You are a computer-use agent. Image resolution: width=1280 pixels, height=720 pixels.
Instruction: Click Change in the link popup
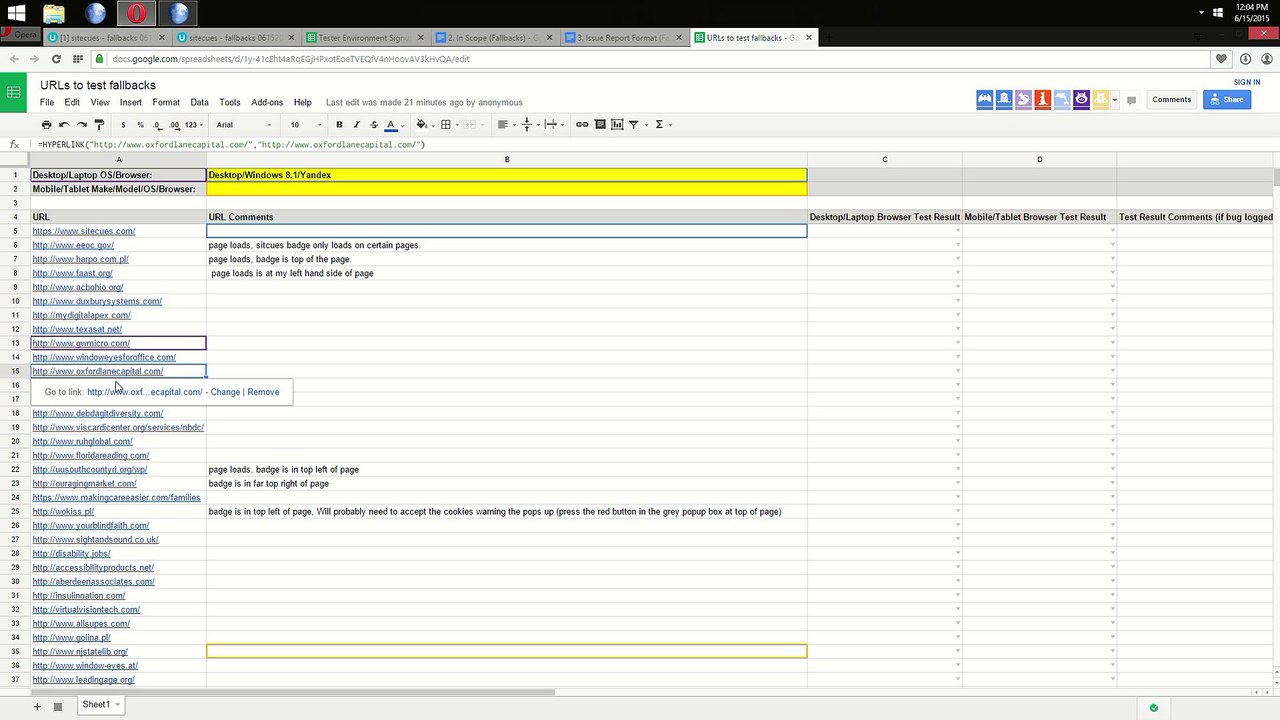click(225, 392)
